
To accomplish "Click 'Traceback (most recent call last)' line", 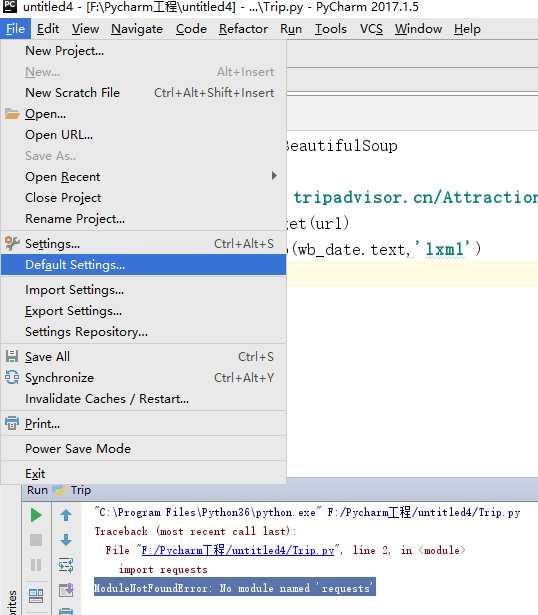I will [x=195, y=531].
